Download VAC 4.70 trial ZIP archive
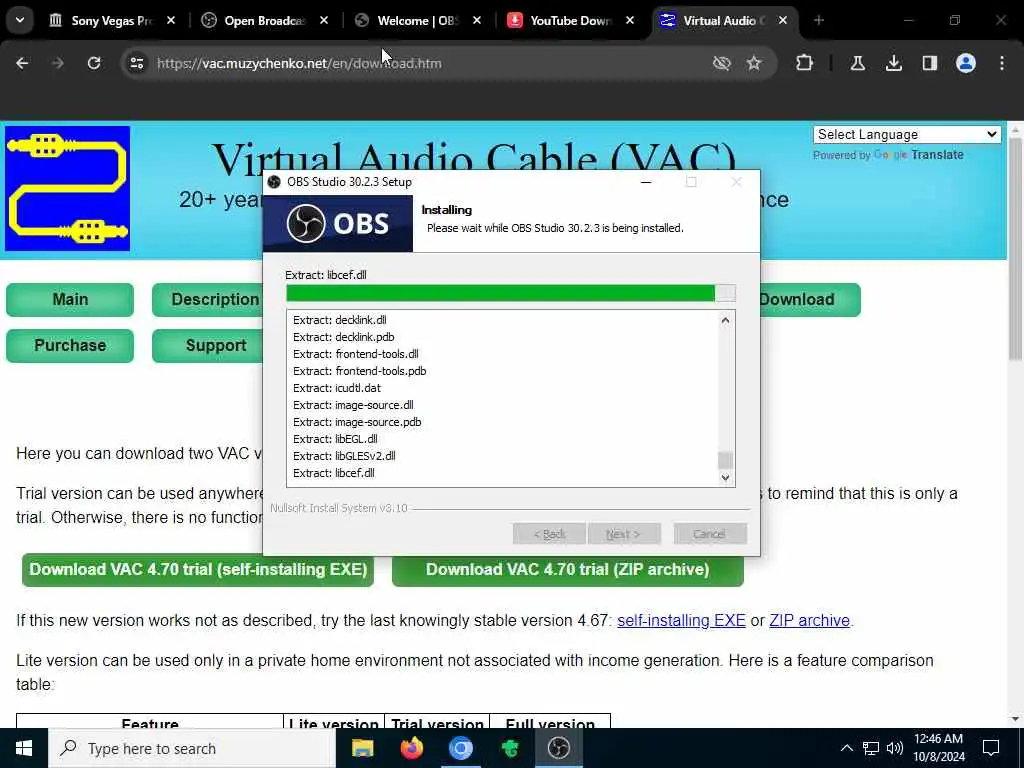 coord(568,569)
